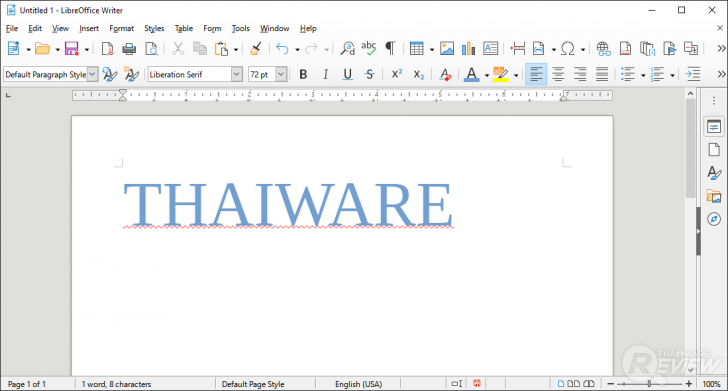Insert a footnote

click(x=625, y=48)
